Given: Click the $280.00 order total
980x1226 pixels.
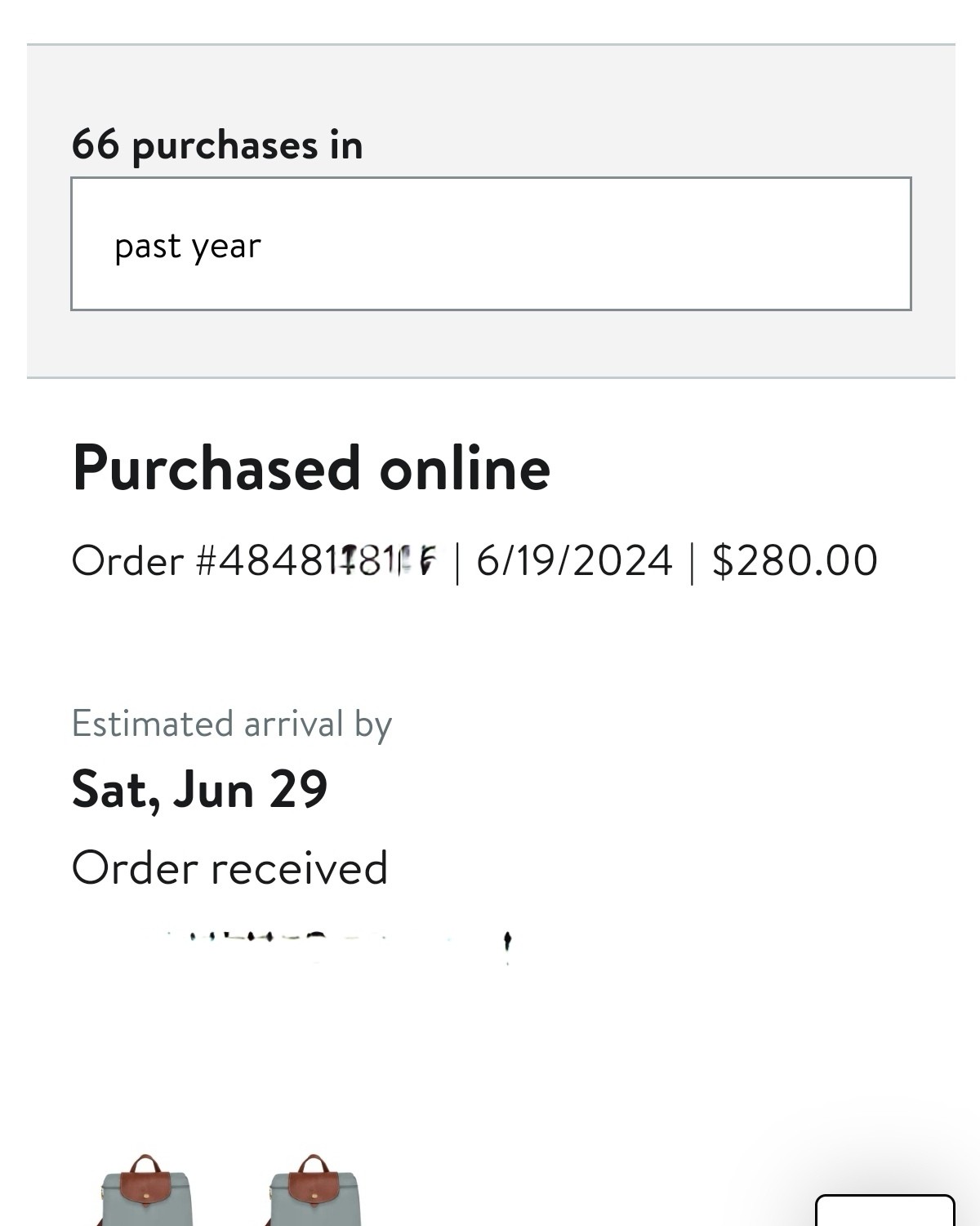Looking at the screenshot, I should [x=795, y=561].
